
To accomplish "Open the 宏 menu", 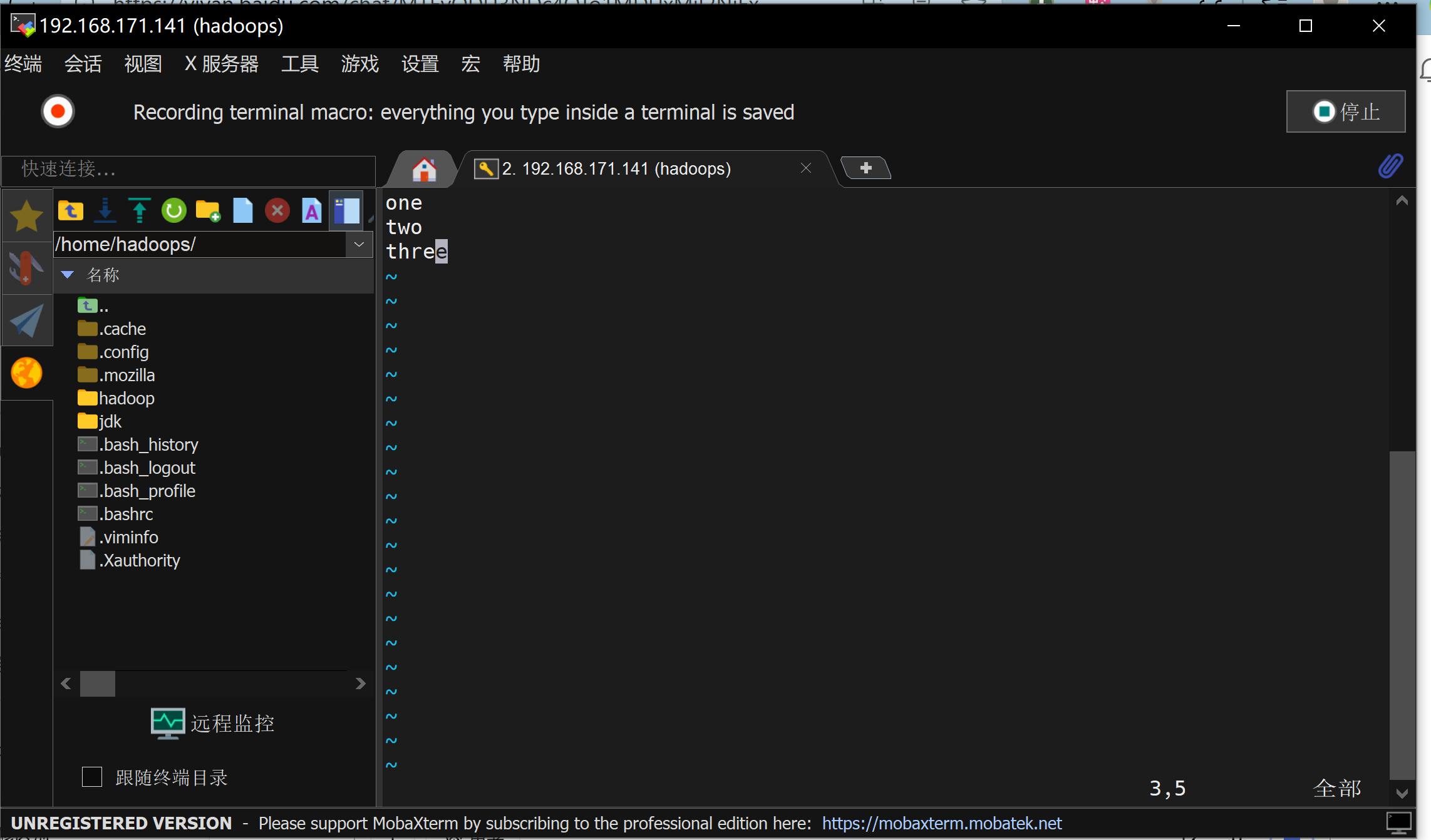I will tap(470, 64).
